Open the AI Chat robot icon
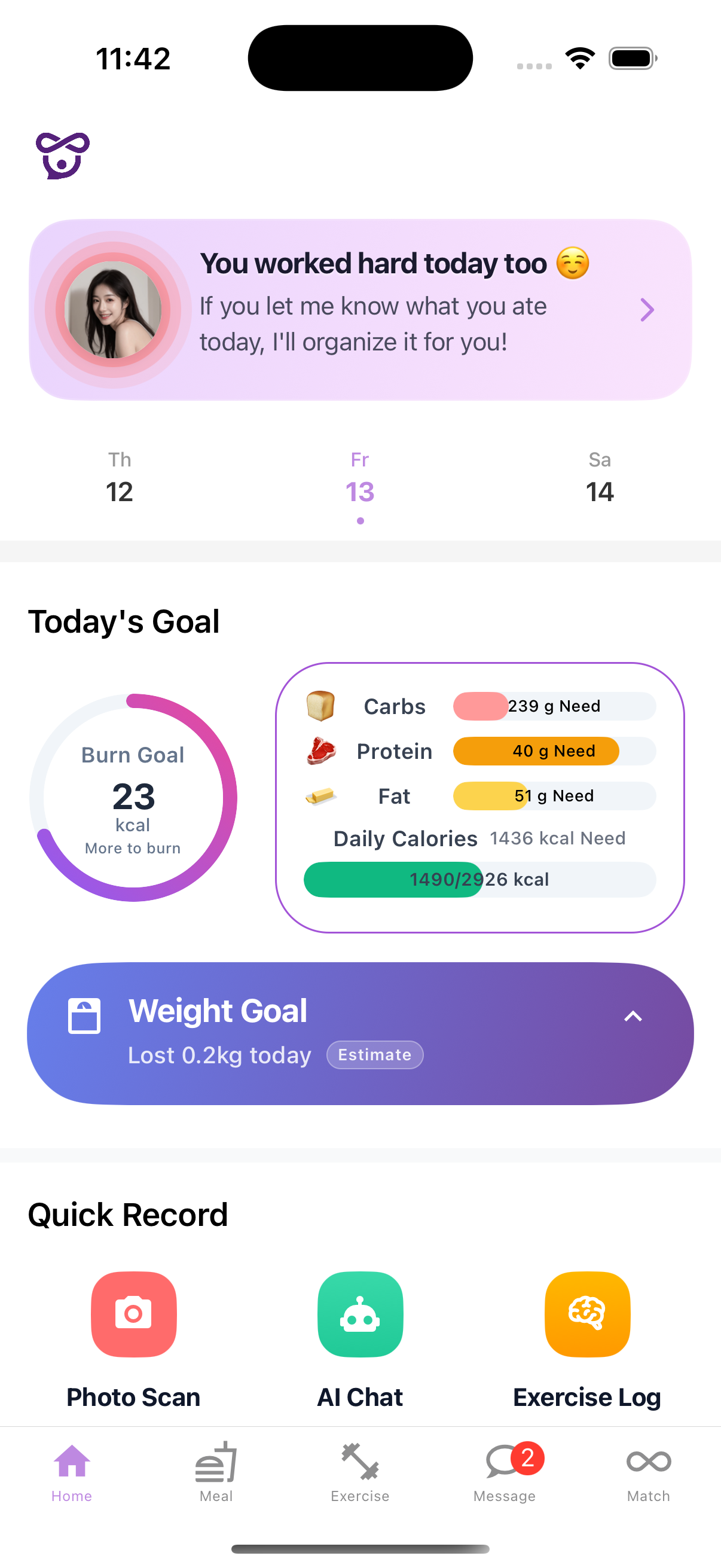Viewport: 721px width, 1568px height. (360, 1314)
